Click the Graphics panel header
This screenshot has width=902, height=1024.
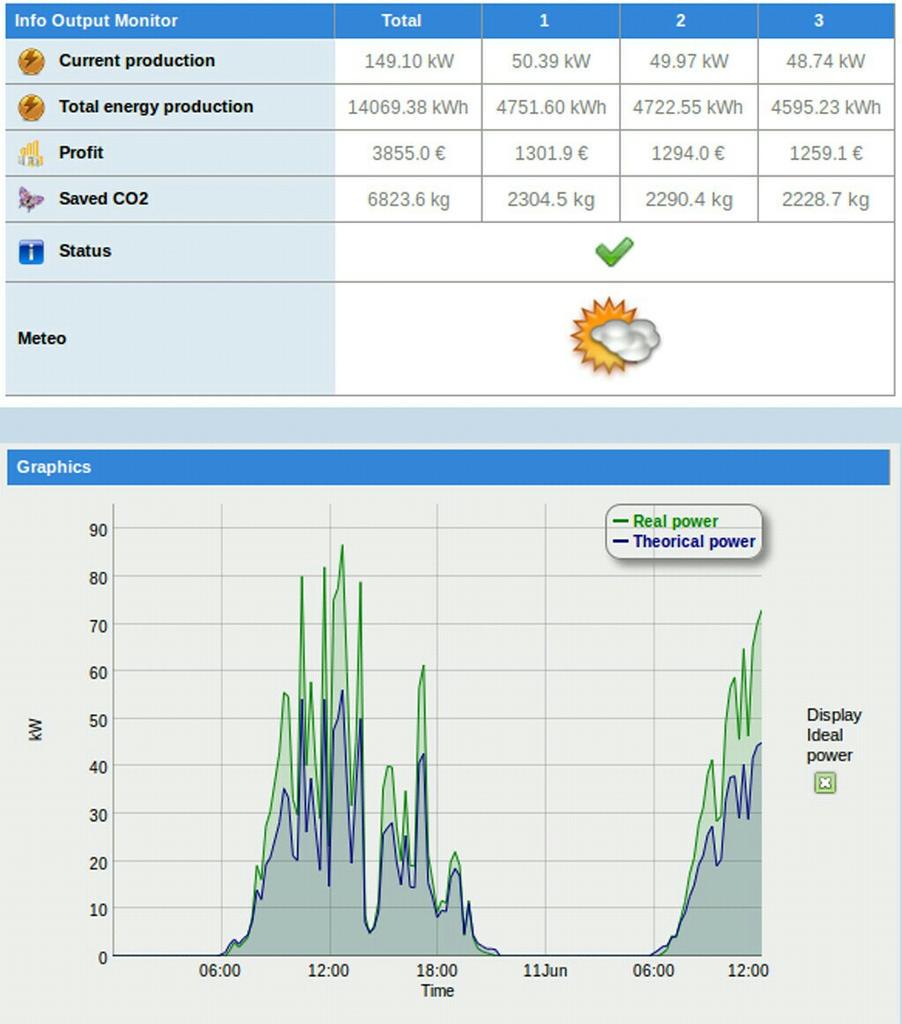(x=448, y=467)
